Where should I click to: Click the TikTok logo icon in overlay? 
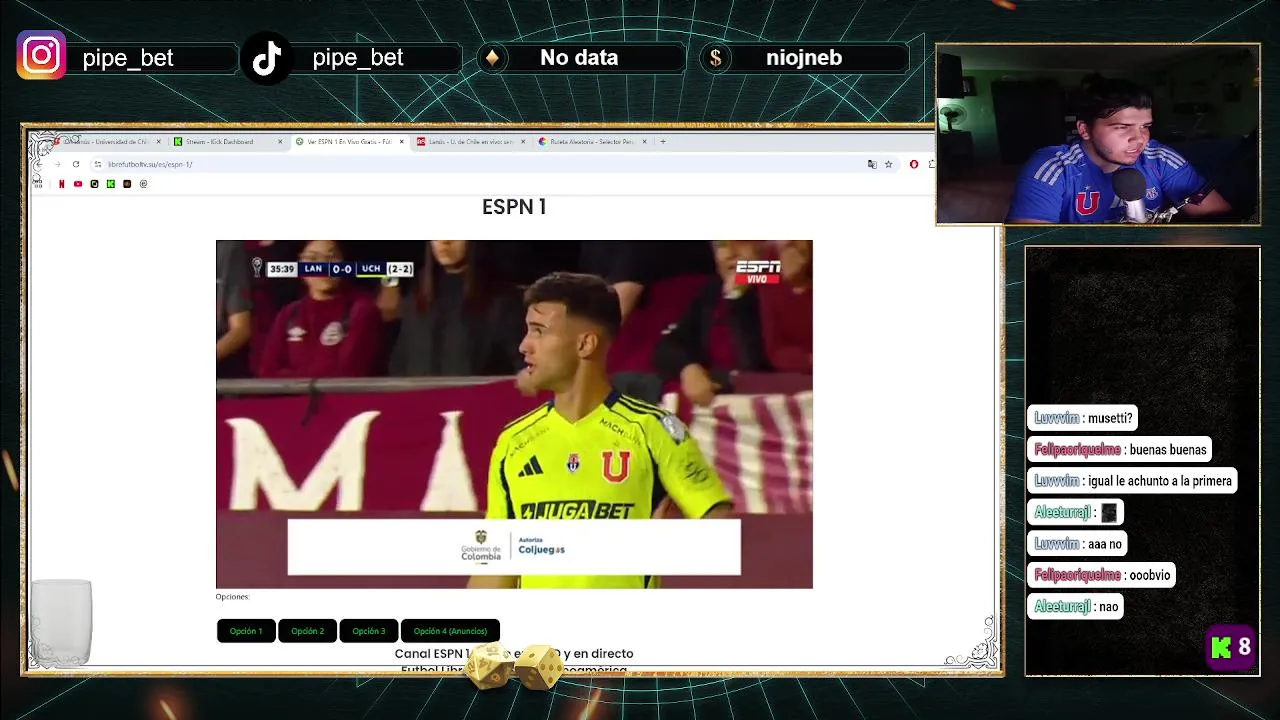pos(267,59)
